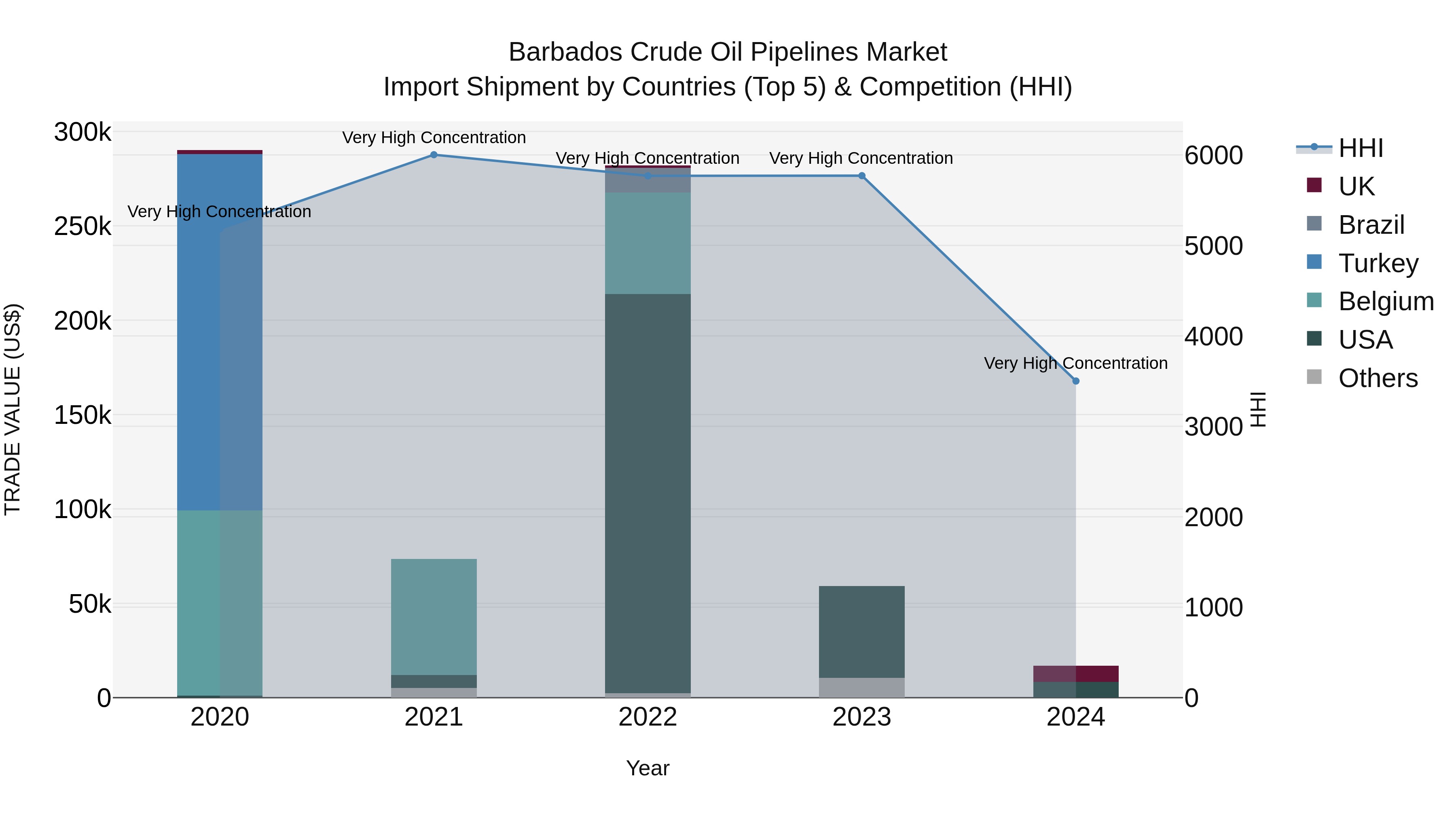1456x819 pixels.
Task: Click the Very High Concentration annotation above 2024
Action: pyautogui.click(x=1075, y=363)
